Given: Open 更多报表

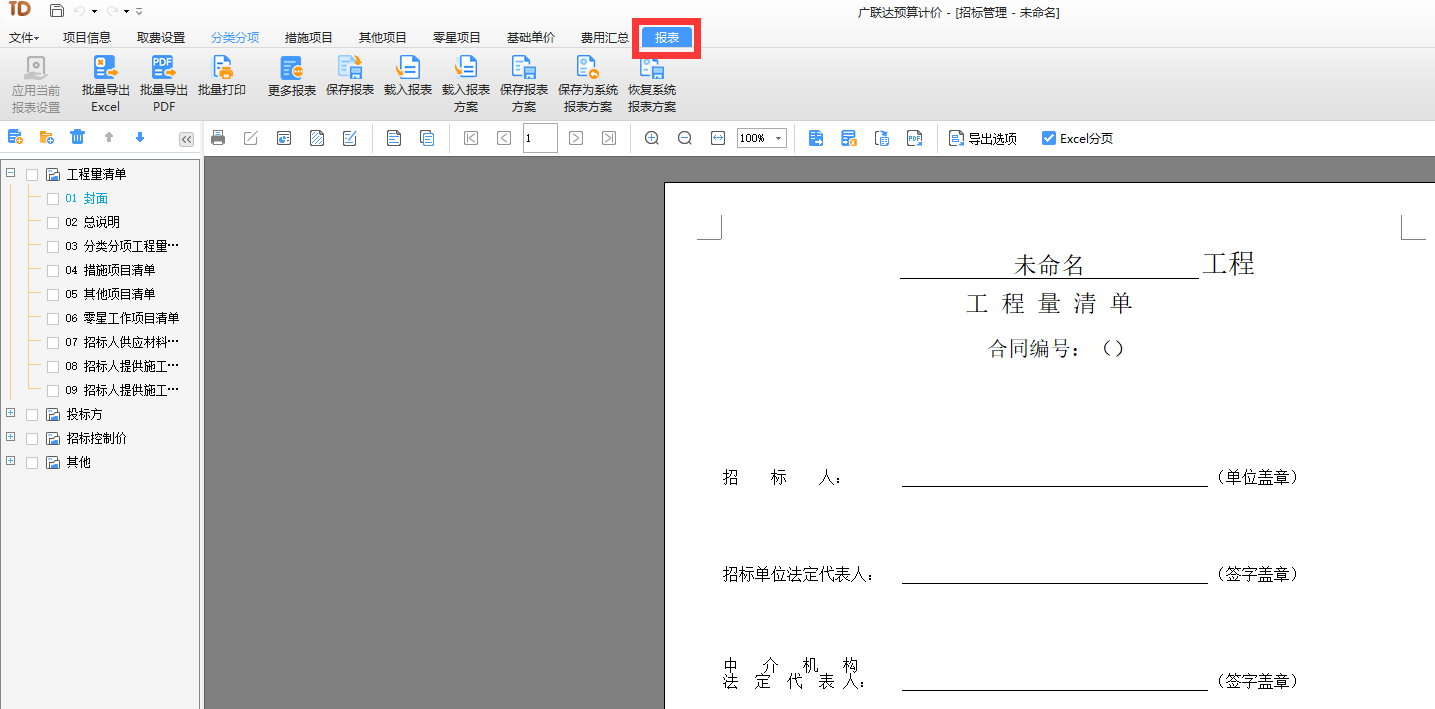Looking at the screenshot, I should tap(291, 82).
